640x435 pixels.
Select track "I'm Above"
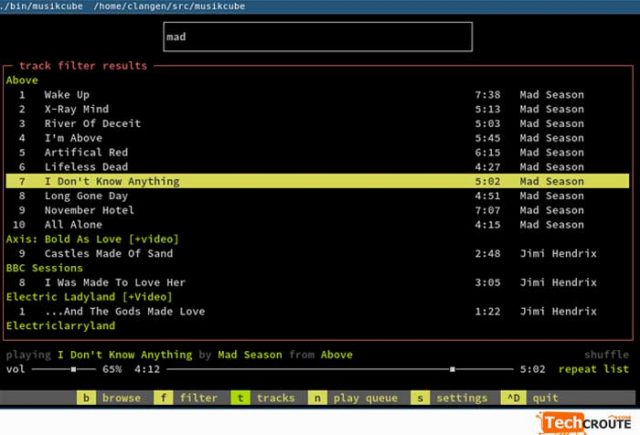pyautogui.click(x=318, y=138)
